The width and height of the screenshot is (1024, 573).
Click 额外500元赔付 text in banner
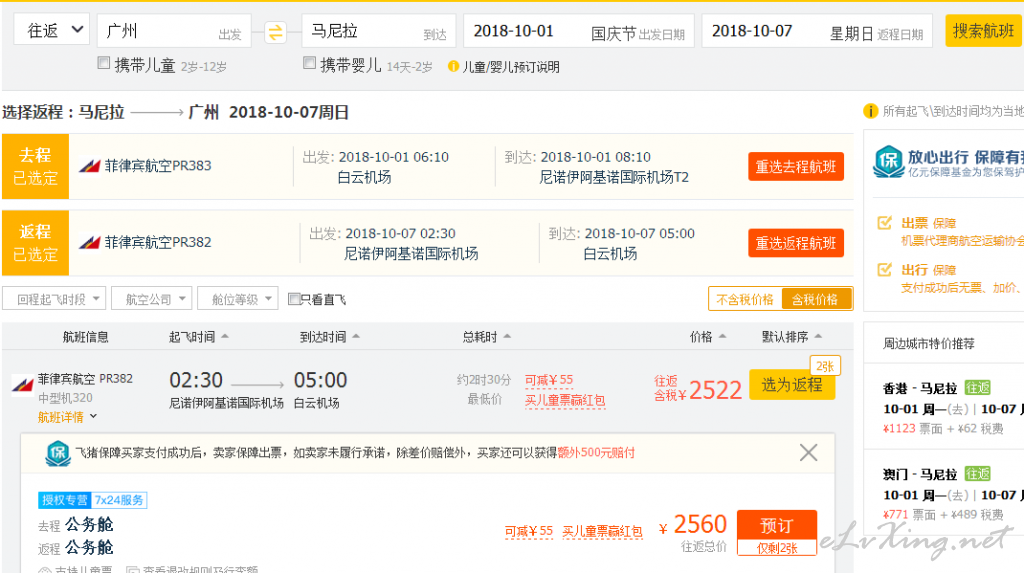(596, 453)
